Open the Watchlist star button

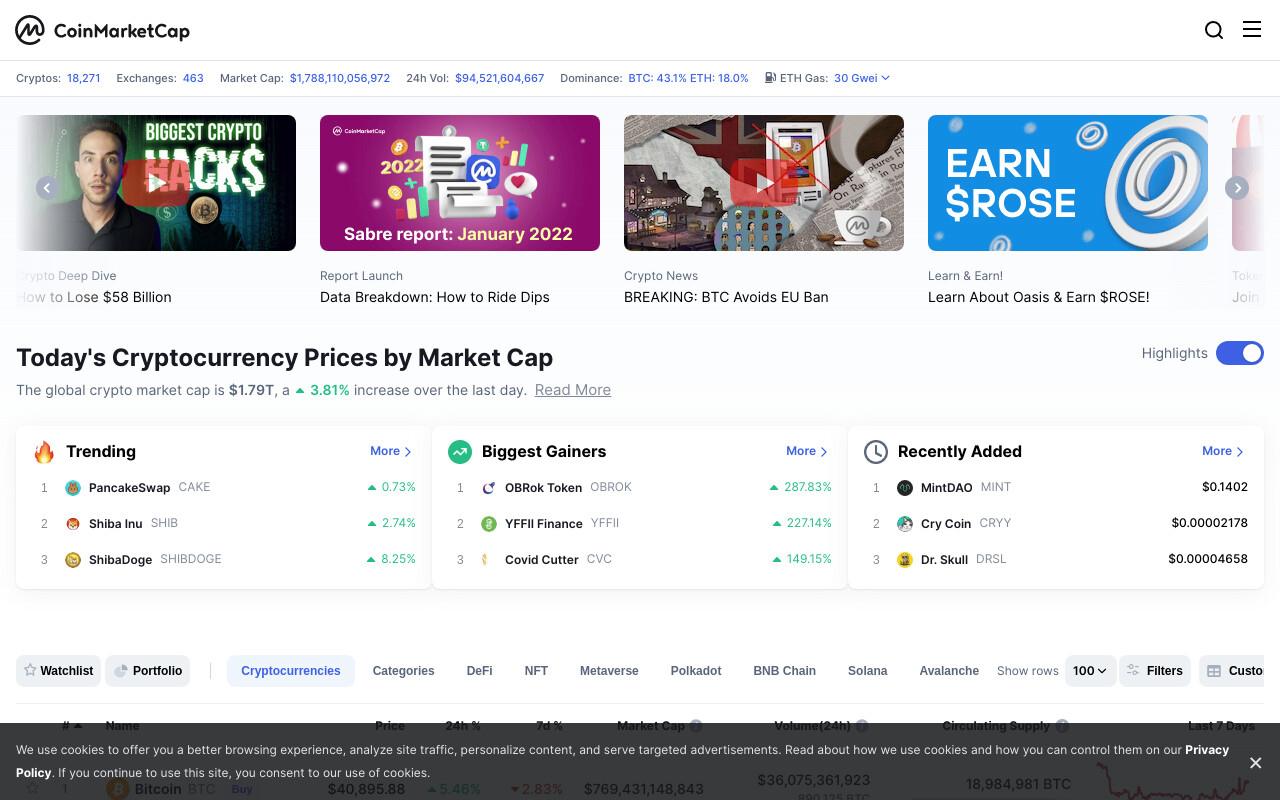(59, 671)
